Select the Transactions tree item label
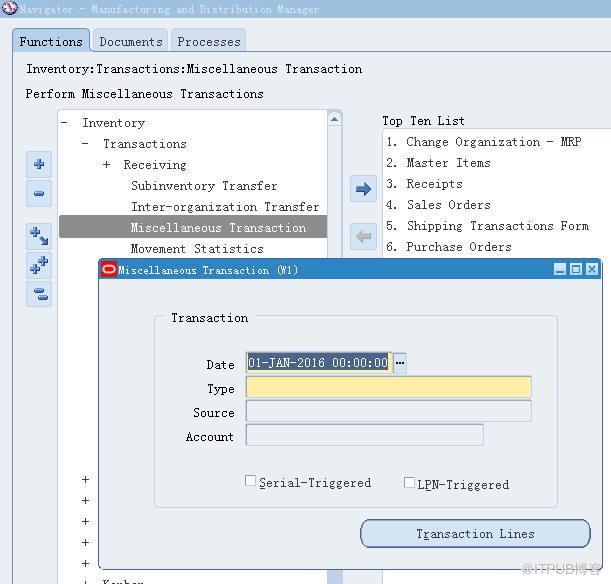The width and height of the screenshot is (611, 584). (145, 144)
